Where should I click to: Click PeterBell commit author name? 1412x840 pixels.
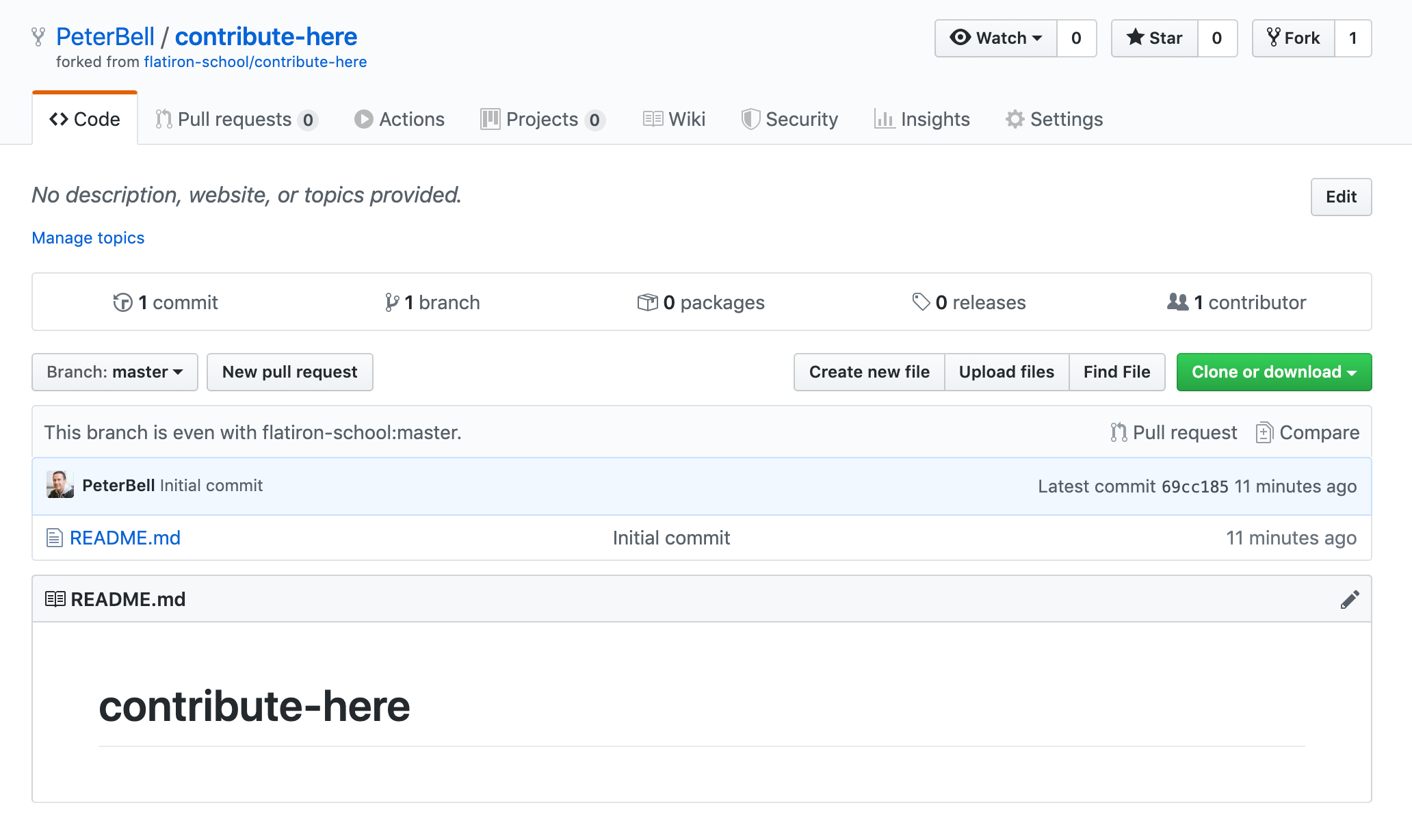click(x=118, y=485)
